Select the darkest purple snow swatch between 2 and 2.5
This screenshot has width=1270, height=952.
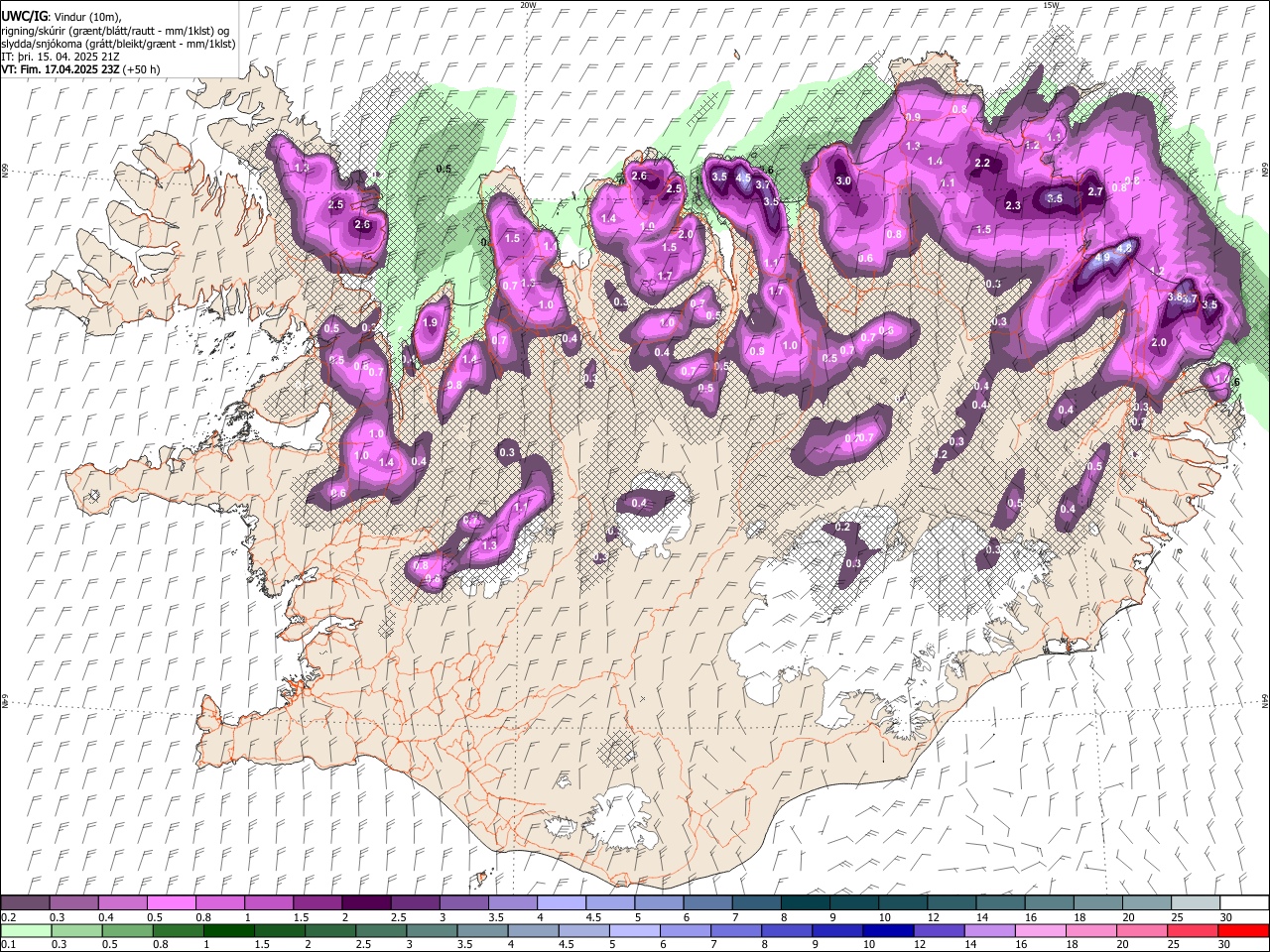pyautogui.click(x=365, y=903)
